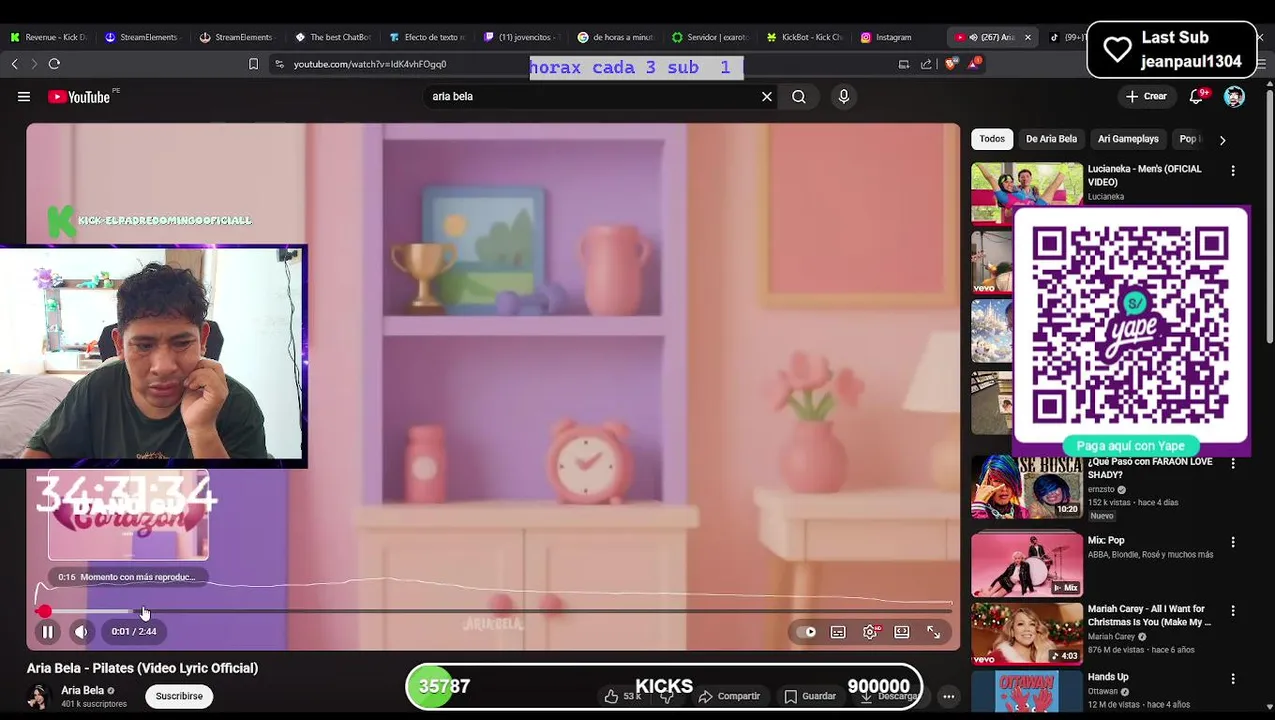The width and height of the screenshot is (1275, 720).
Task: Switch to the 'Revenue - Kick' tab
Action: pos(48,37)
